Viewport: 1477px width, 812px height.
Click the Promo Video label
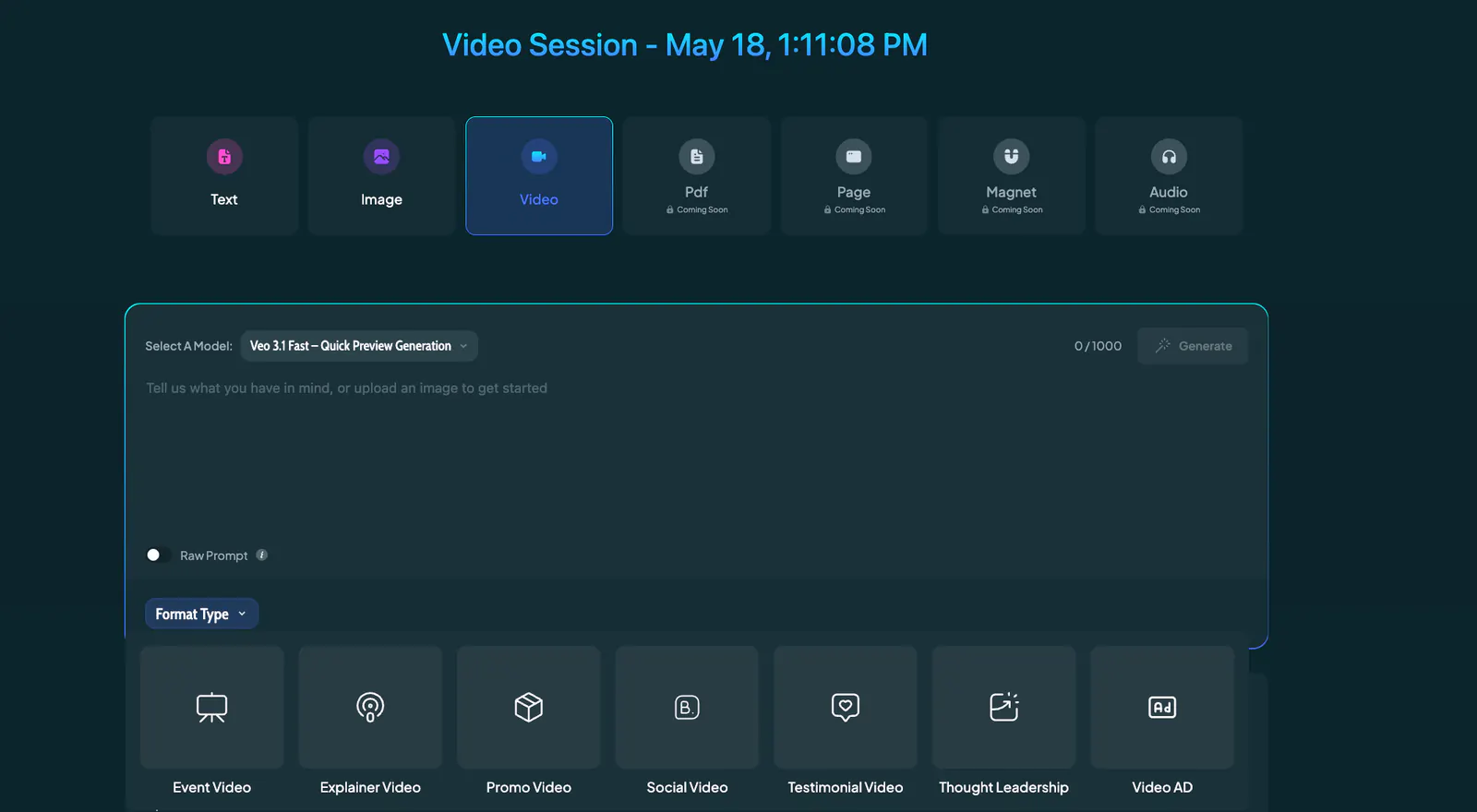pos(529,787)
